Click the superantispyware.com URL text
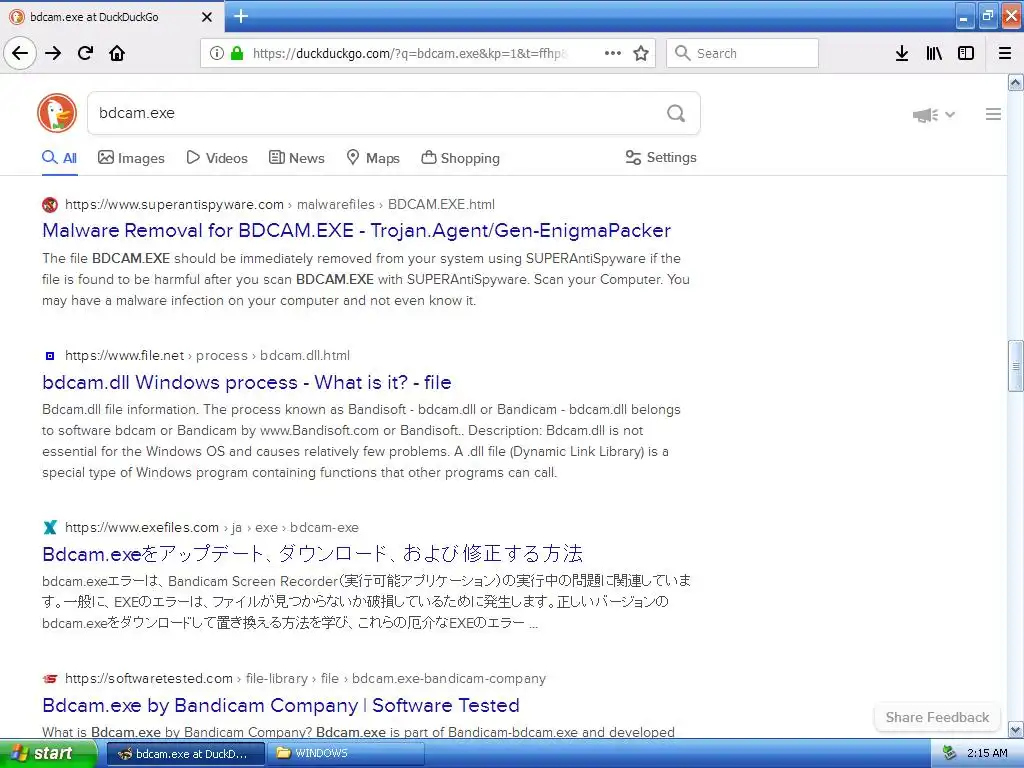Viewport: 1024px width, 768px height. pos(174,204)
